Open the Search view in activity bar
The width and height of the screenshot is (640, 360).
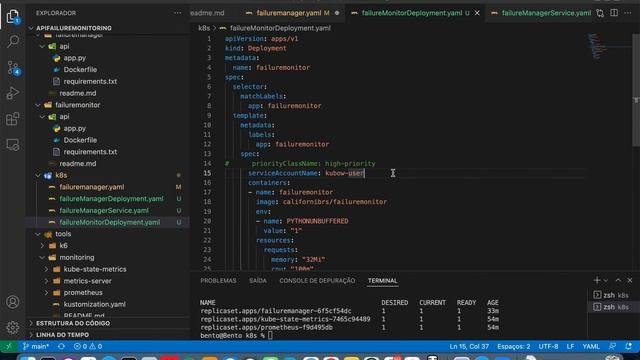13,41
